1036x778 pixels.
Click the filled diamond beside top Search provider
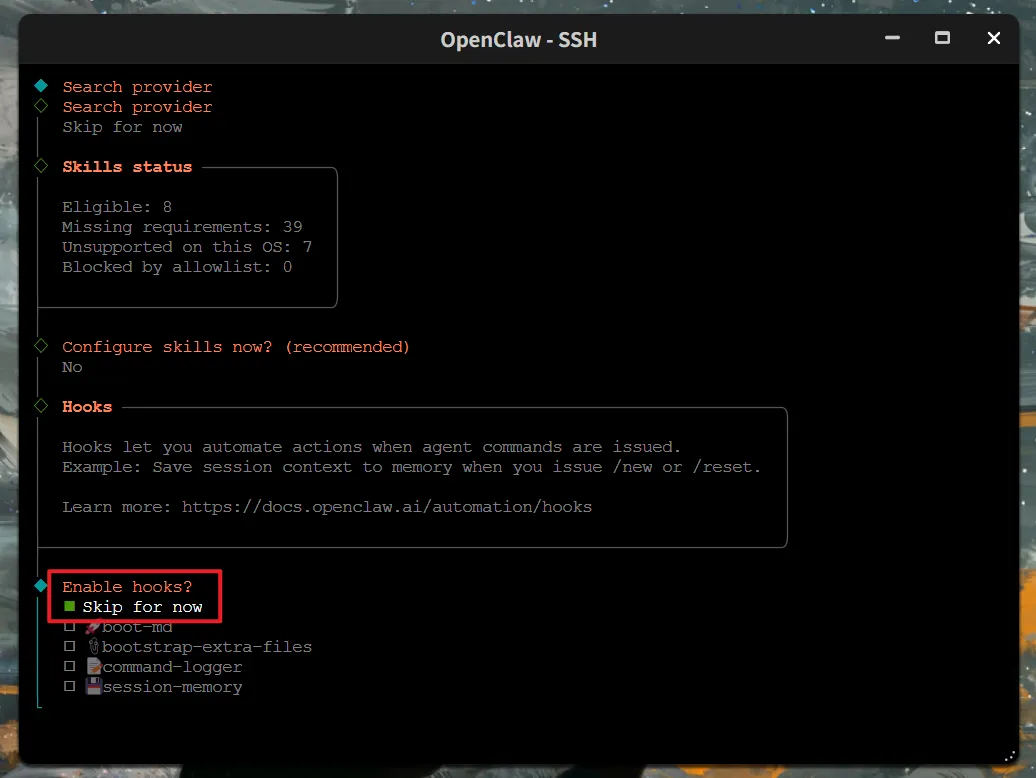[x=41, y=86]
